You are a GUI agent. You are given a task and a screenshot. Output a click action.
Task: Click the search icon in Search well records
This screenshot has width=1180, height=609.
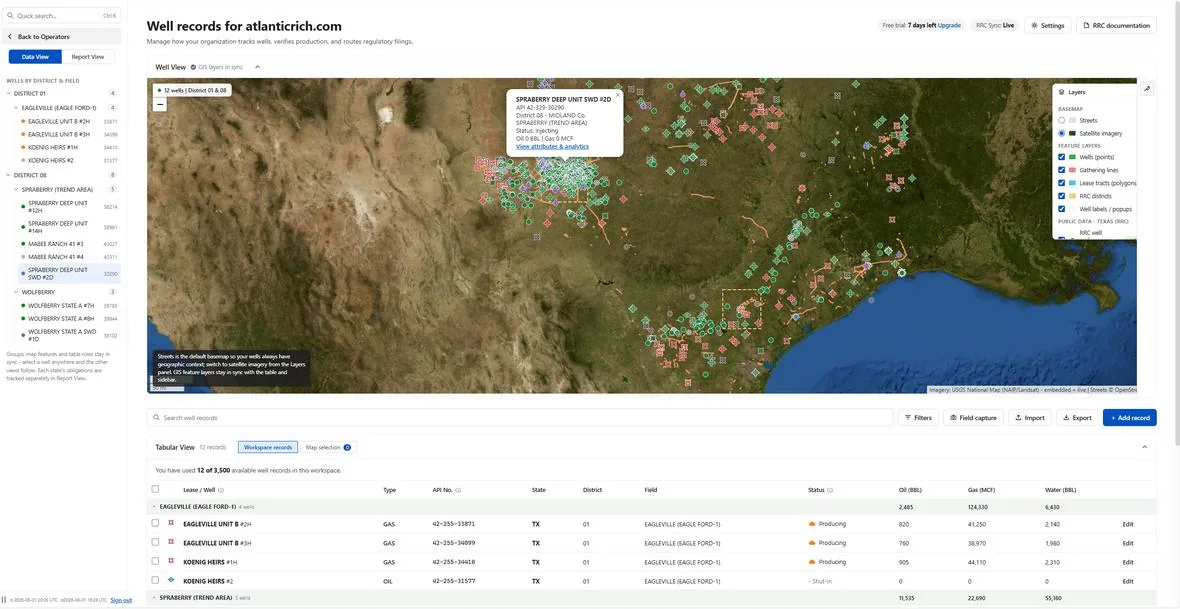click(157, 418)
